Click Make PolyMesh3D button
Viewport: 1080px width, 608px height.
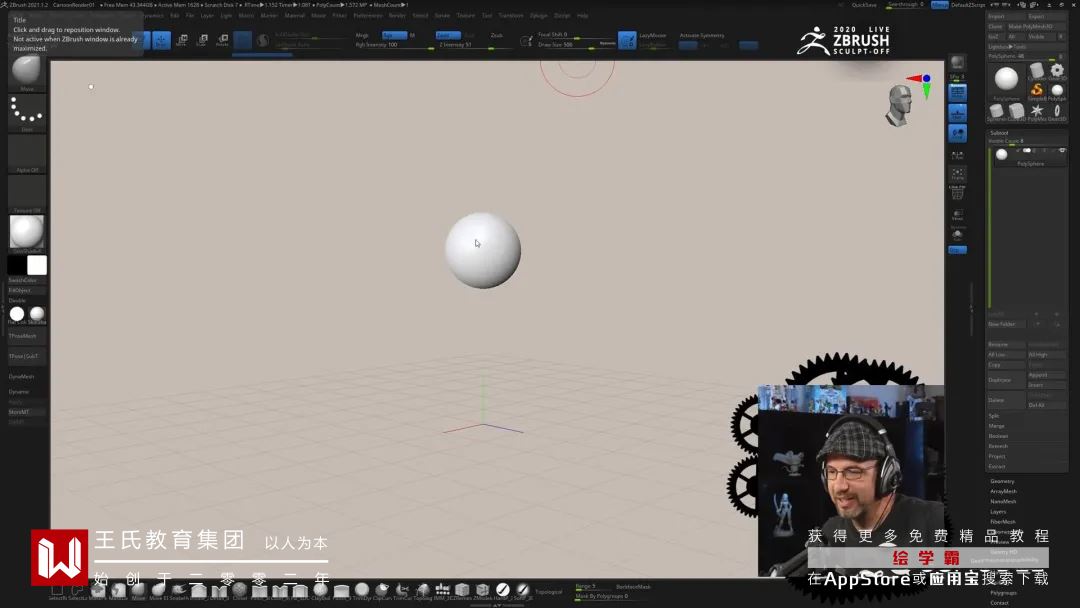1036,27
